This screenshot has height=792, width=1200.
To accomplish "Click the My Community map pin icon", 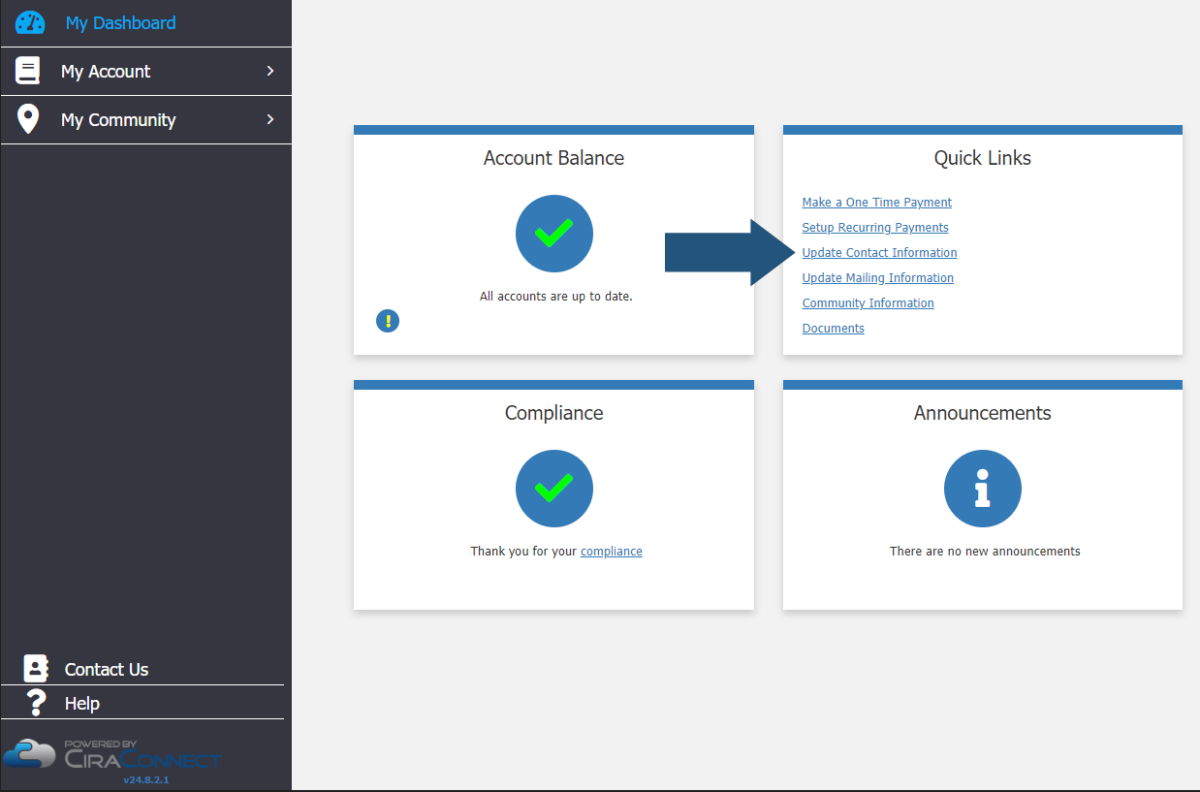I will click(28, 119).
